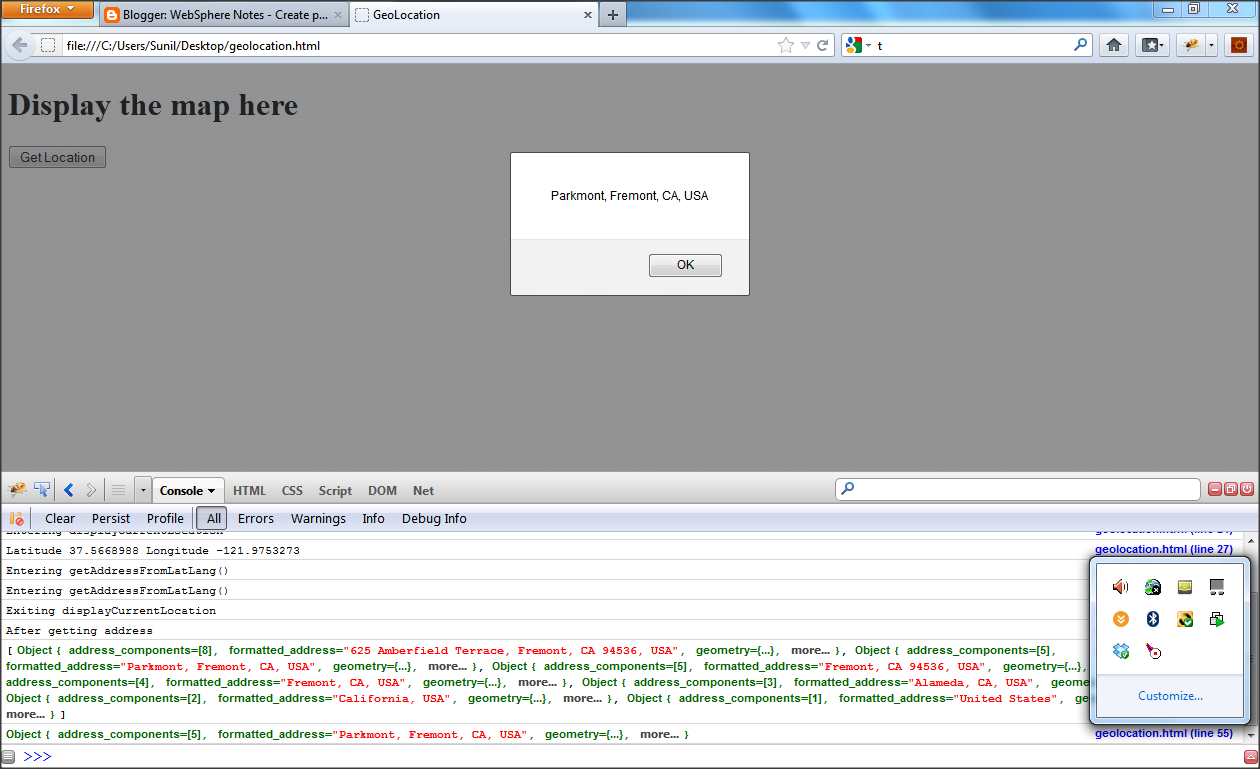
Task: Bookmark page with star icon
Action: coord(785,45)
